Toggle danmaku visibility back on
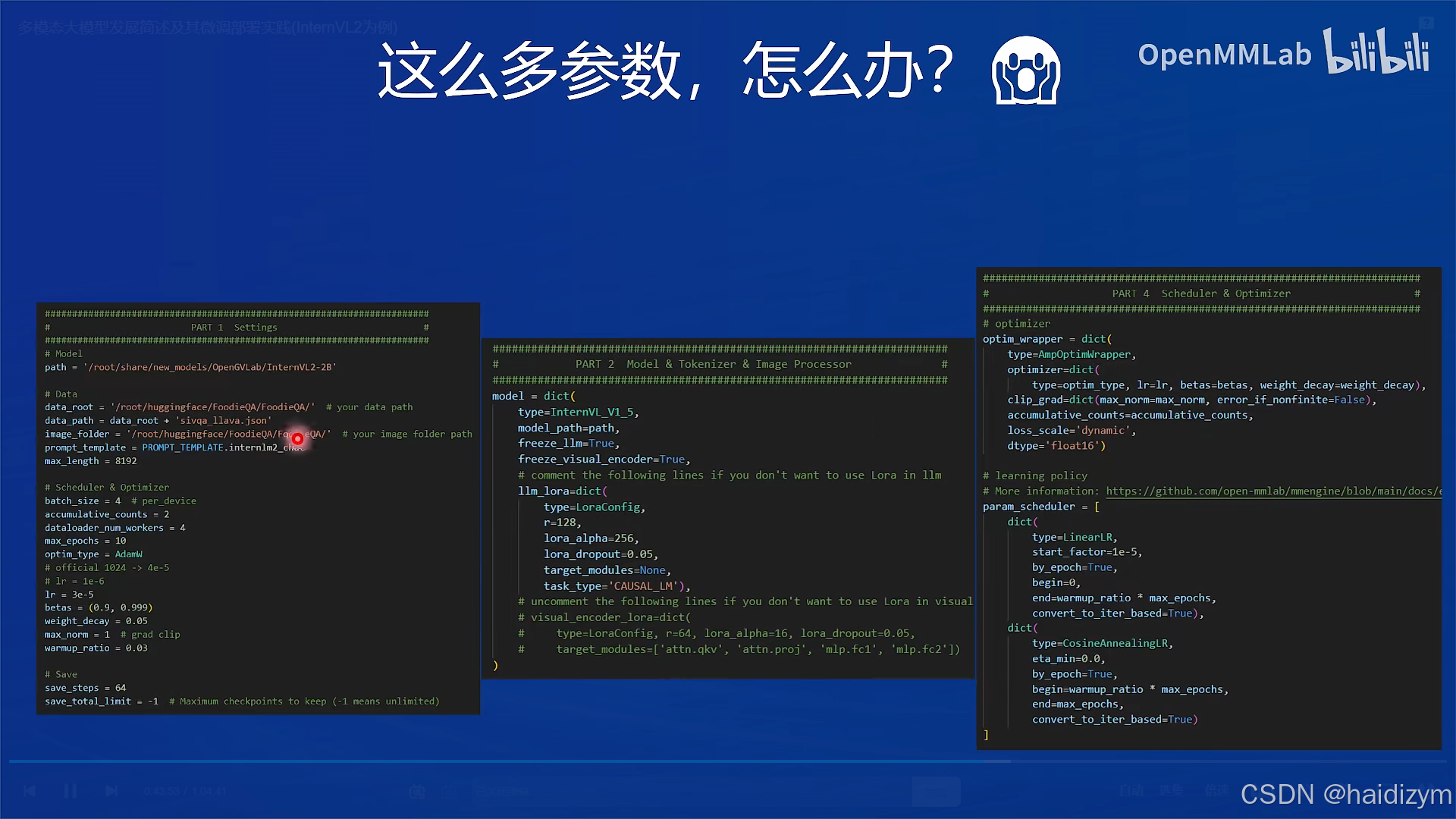This screenshot has height=819, width=1456. (417, 791)
